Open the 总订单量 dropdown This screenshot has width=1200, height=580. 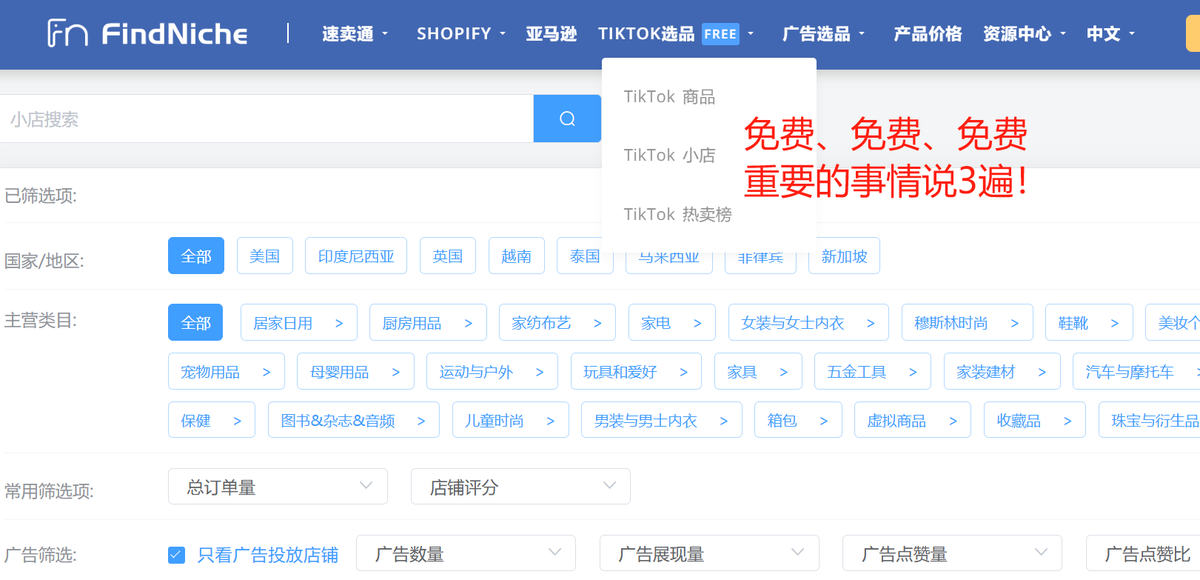point(278,487)
